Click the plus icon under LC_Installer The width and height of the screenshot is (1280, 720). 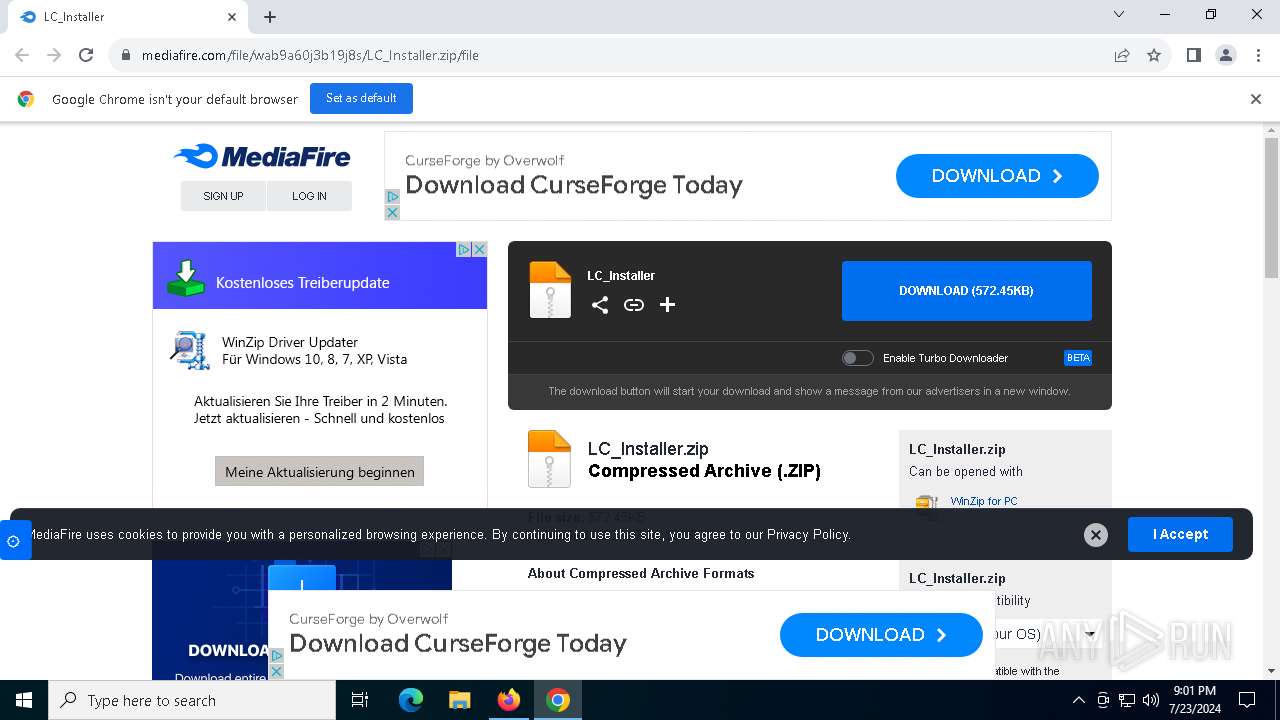point(668,305)
